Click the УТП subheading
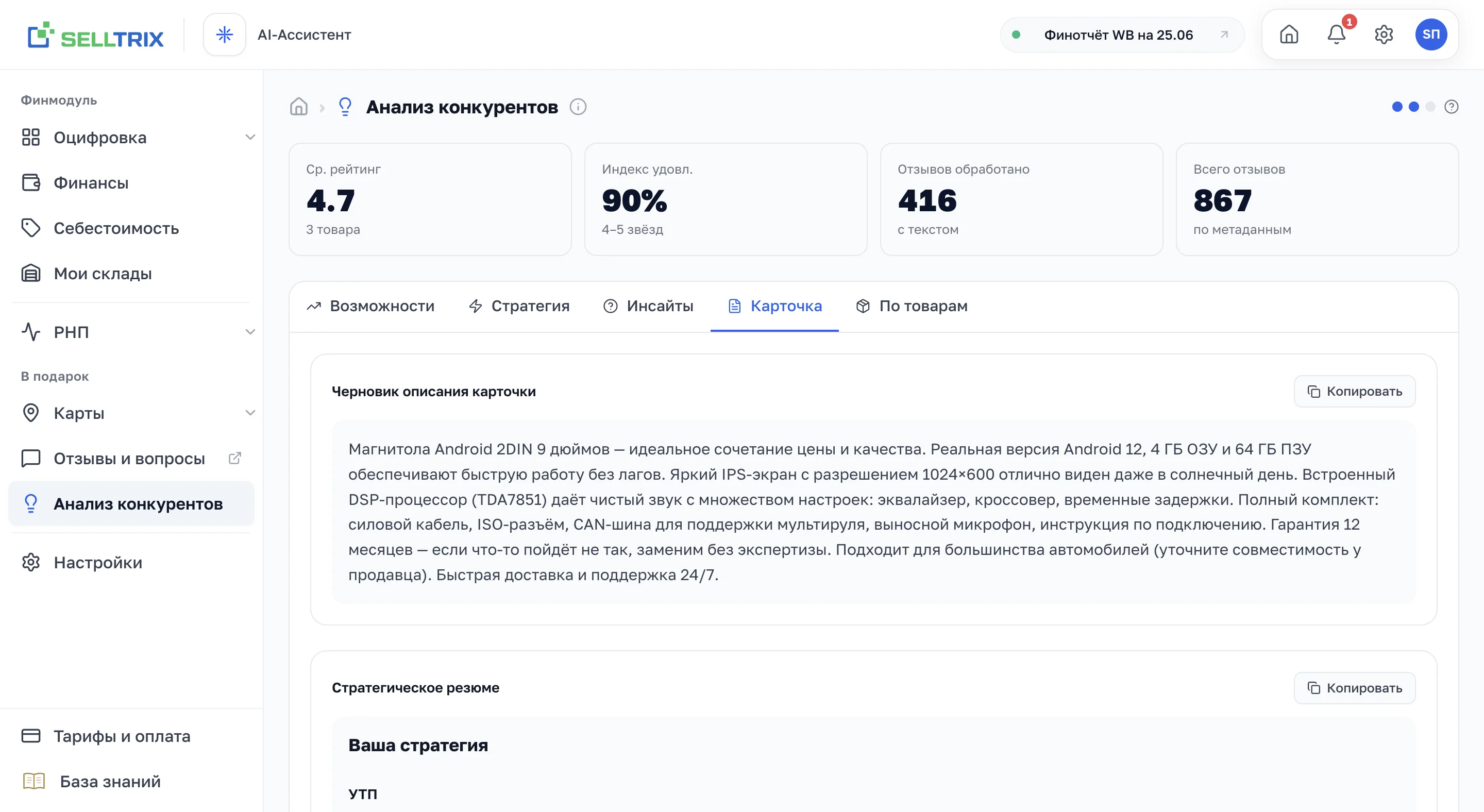This screenshot has height=812, width=1484. pos(362,793)
